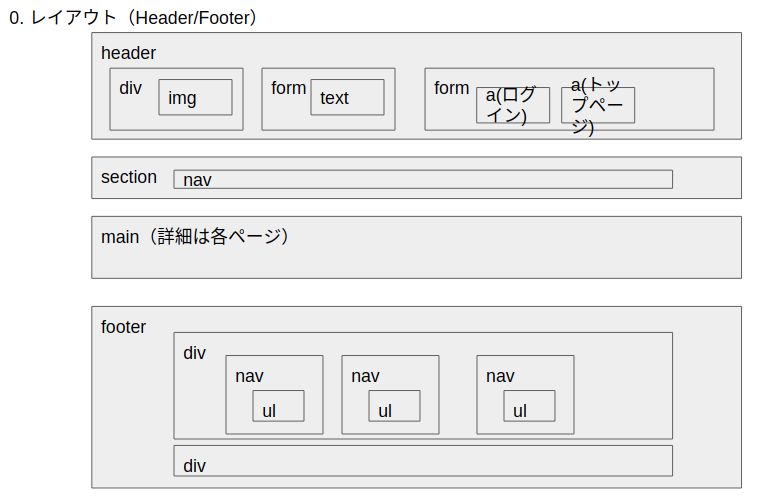
Task: Click the a(トップページ) link box
Action: (x=598, y=105)
